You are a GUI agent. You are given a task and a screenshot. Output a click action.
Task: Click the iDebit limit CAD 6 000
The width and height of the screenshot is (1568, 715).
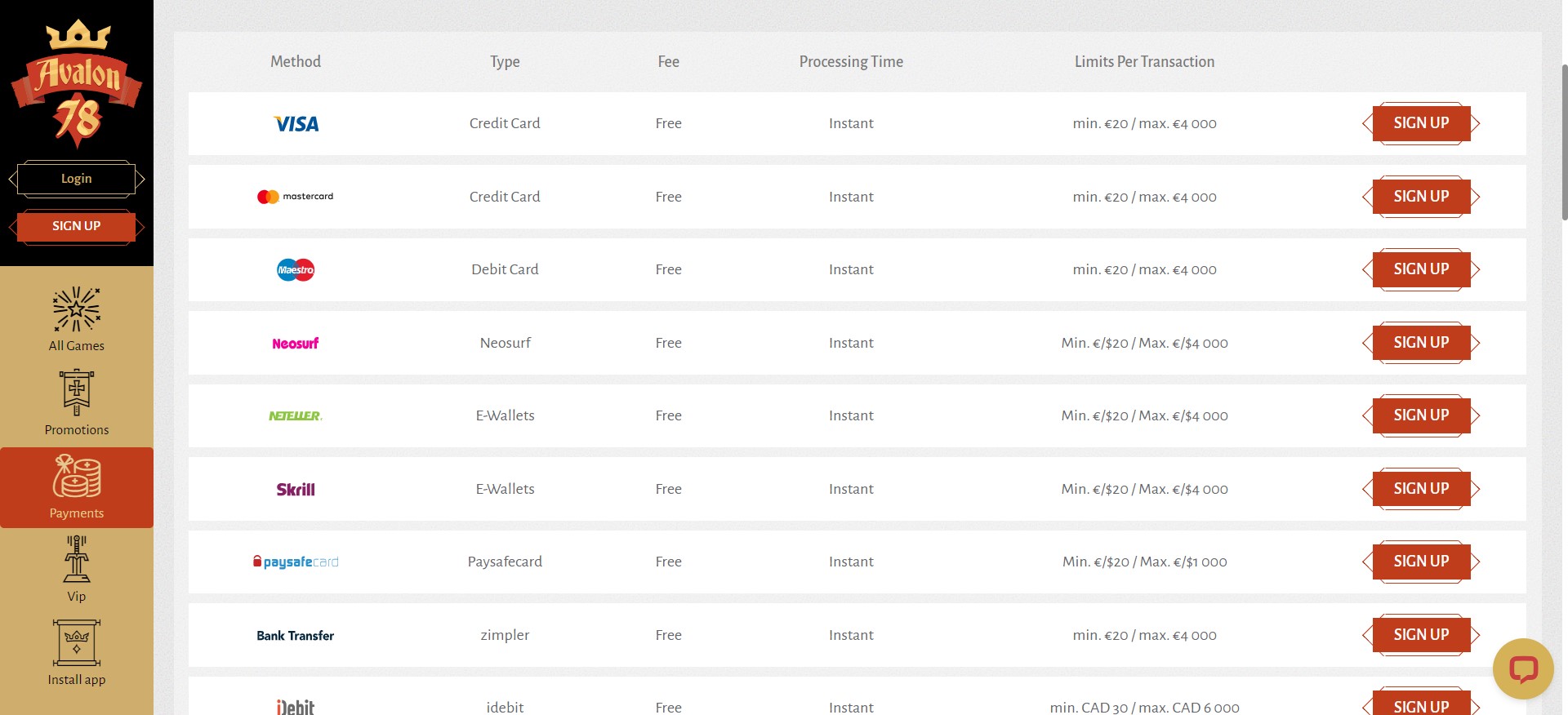[1205, 708]
